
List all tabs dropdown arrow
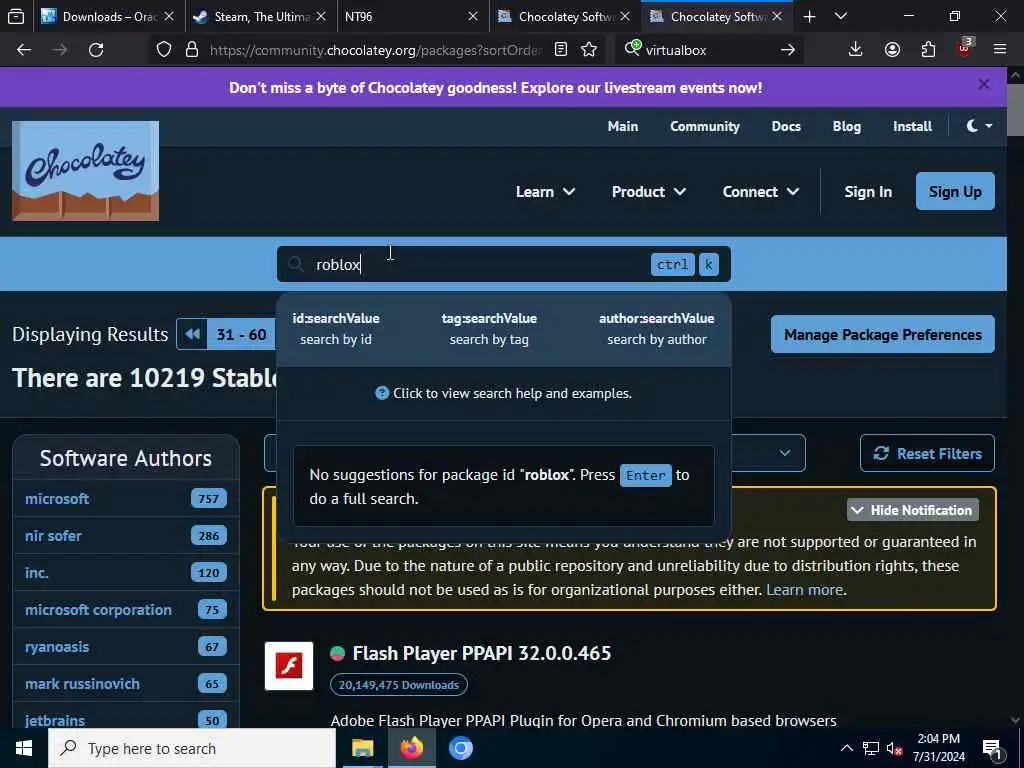click(841, 16)
